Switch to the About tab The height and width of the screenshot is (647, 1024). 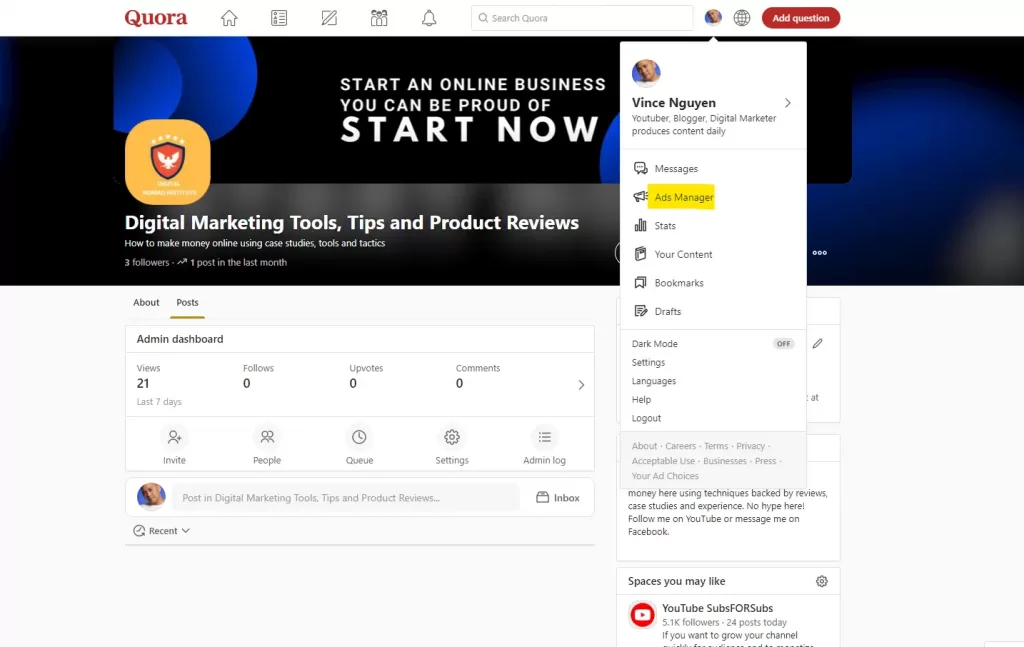point(146,302)
